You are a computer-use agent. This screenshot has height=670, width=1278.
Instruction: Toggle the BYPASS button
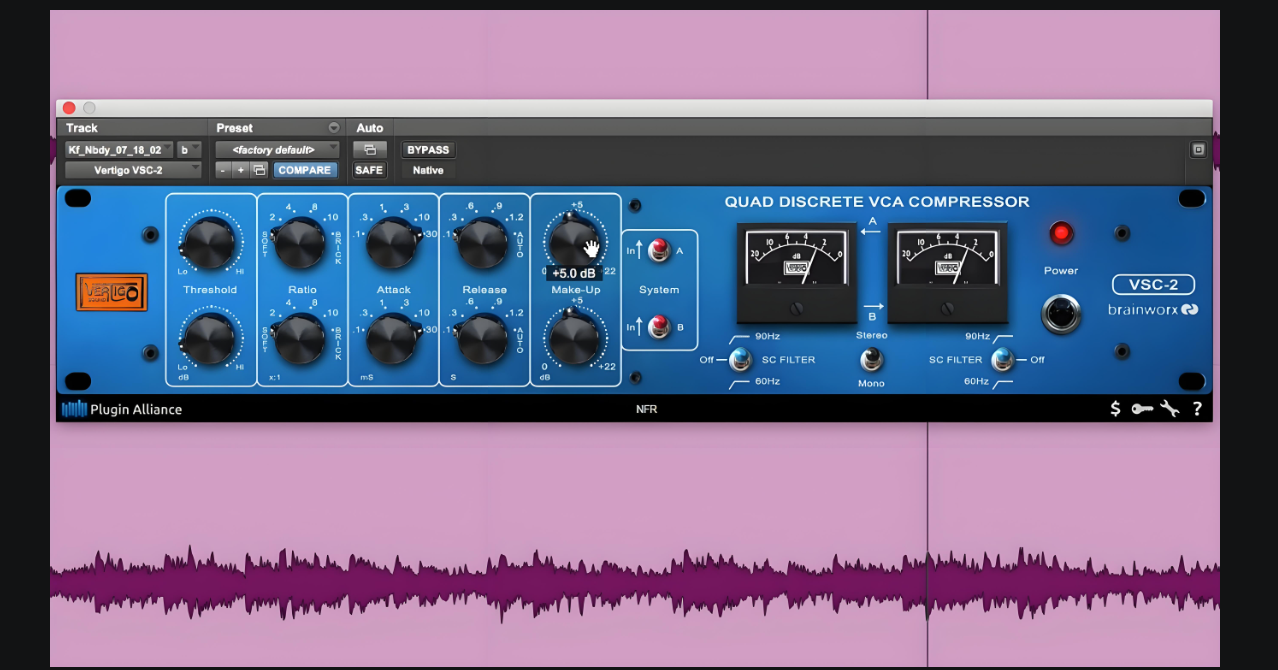point(428,150)
